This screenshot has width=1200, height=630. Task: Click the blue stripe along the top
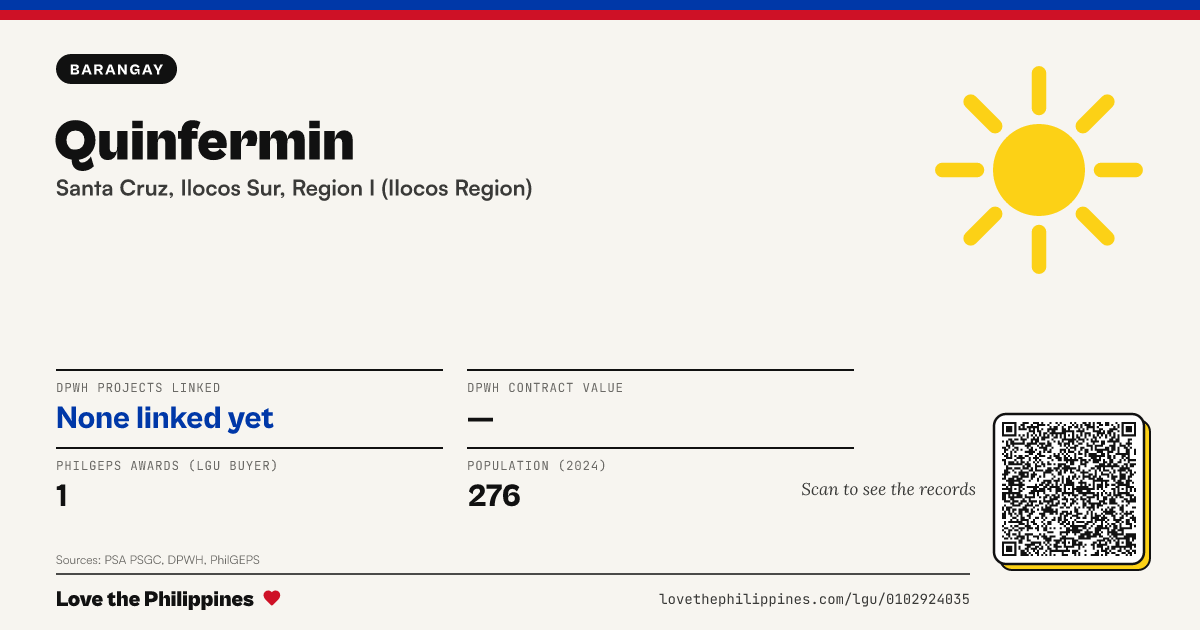pos(600,5)
